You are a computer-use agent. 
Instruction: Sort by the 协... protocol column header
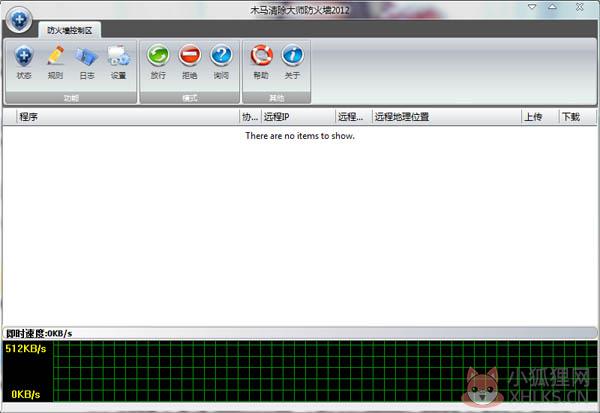pyautogui.click(x=250, y=117)
